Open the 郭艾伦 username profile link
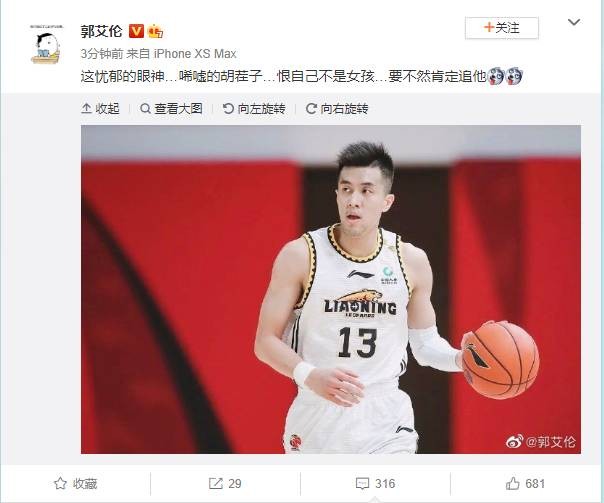The width and height of the screenshot is (604, 503). [x=101, y=31]
